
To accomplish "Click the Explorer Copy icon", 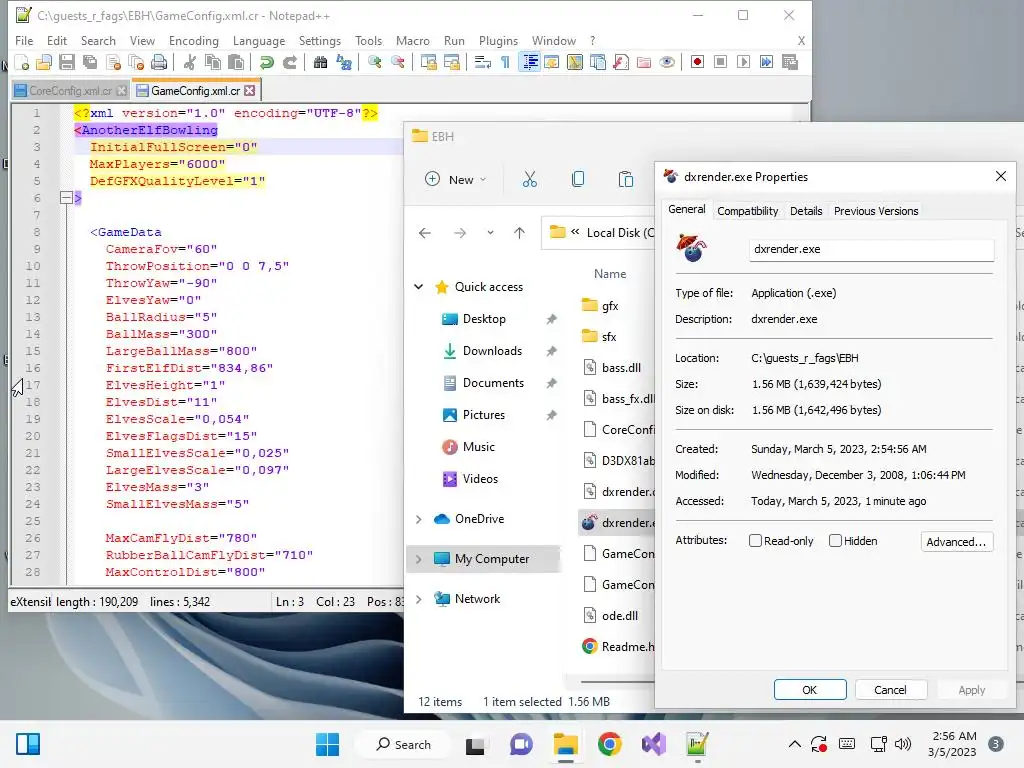I will tap(578, 180).
